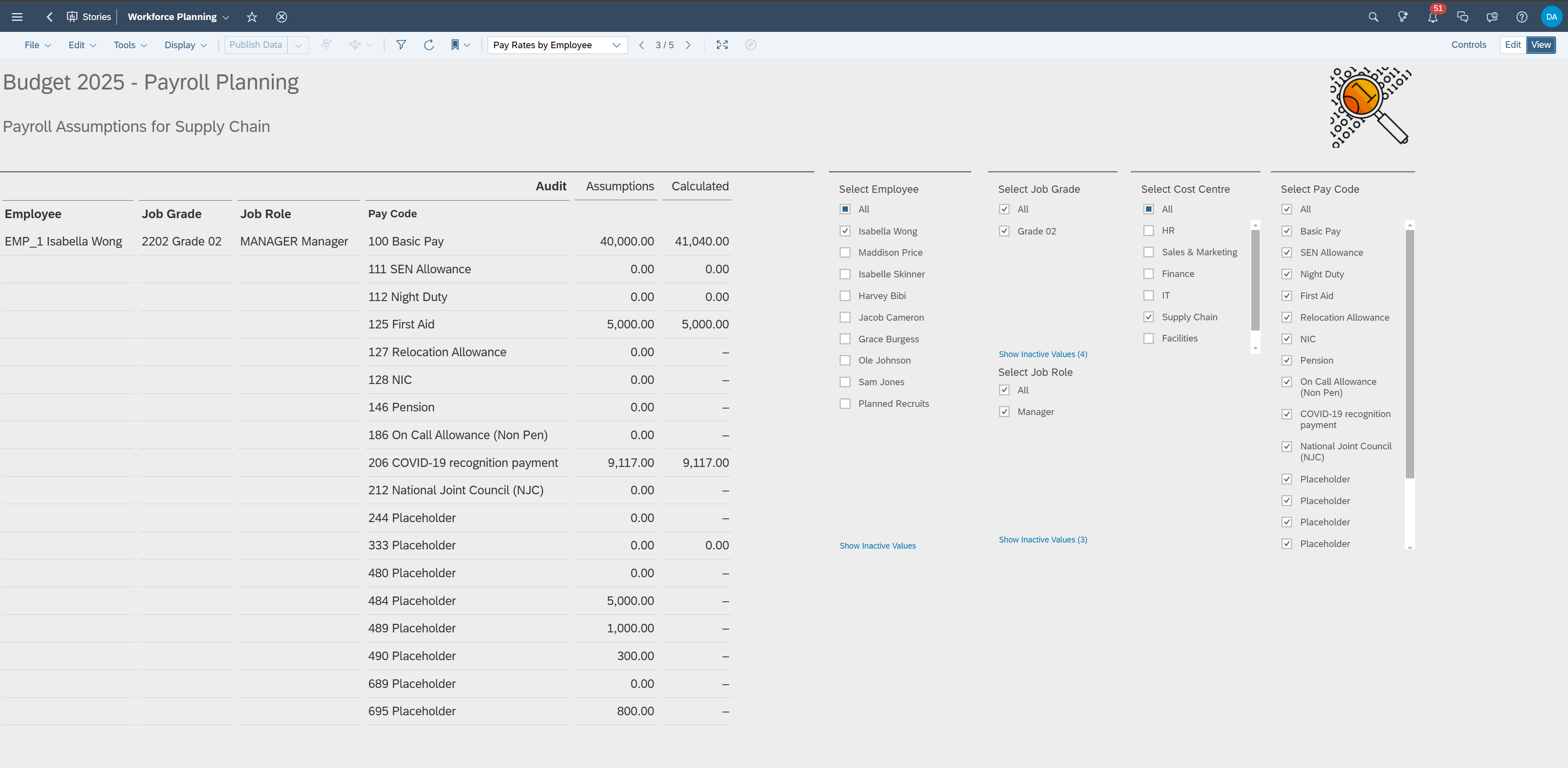
Task: Uncheck Night Duty pay code
Action: pos(1287,275)
